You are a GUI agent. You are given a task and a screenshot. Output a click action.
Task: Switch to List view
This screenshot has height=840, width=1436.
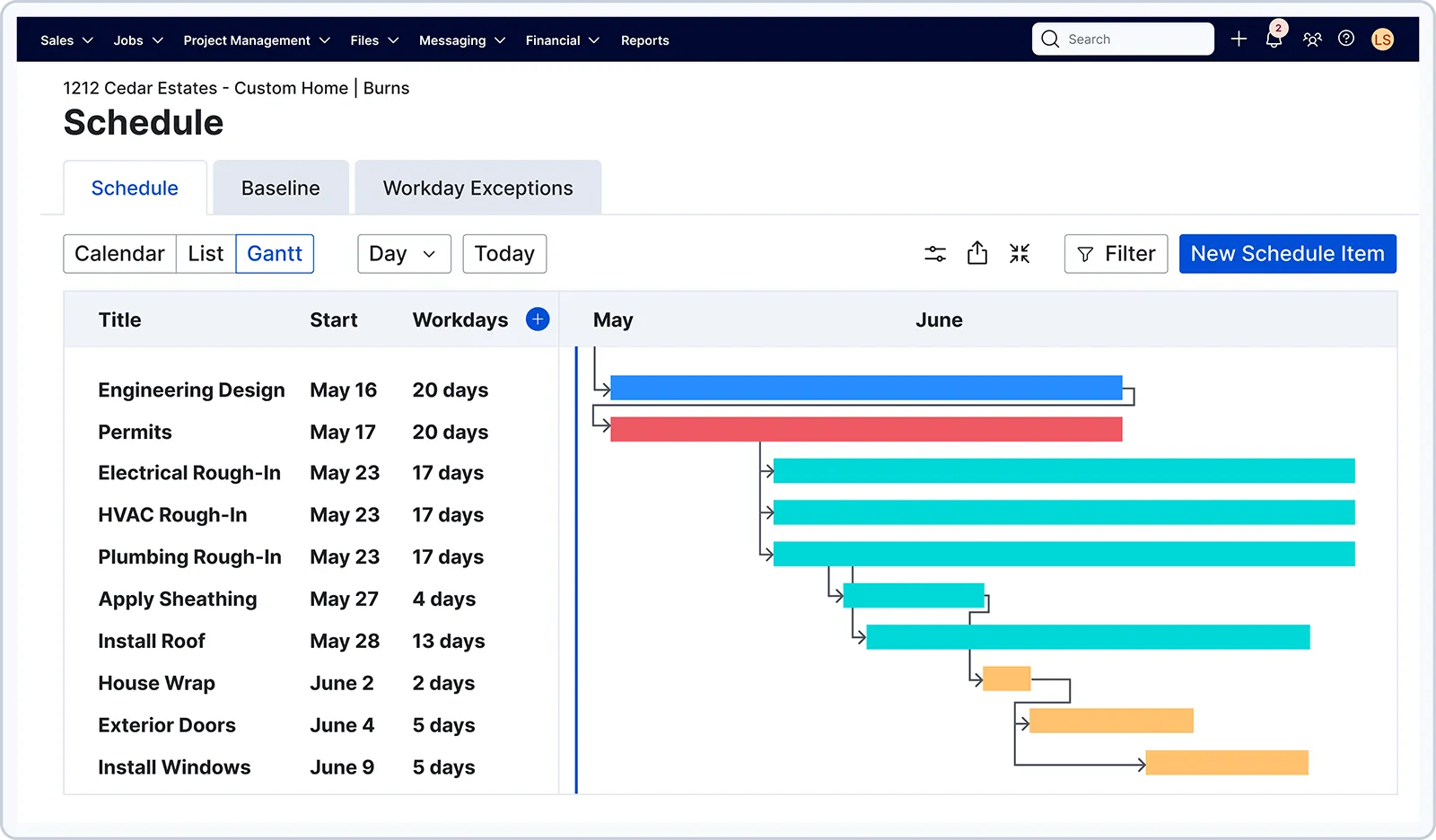206,254
